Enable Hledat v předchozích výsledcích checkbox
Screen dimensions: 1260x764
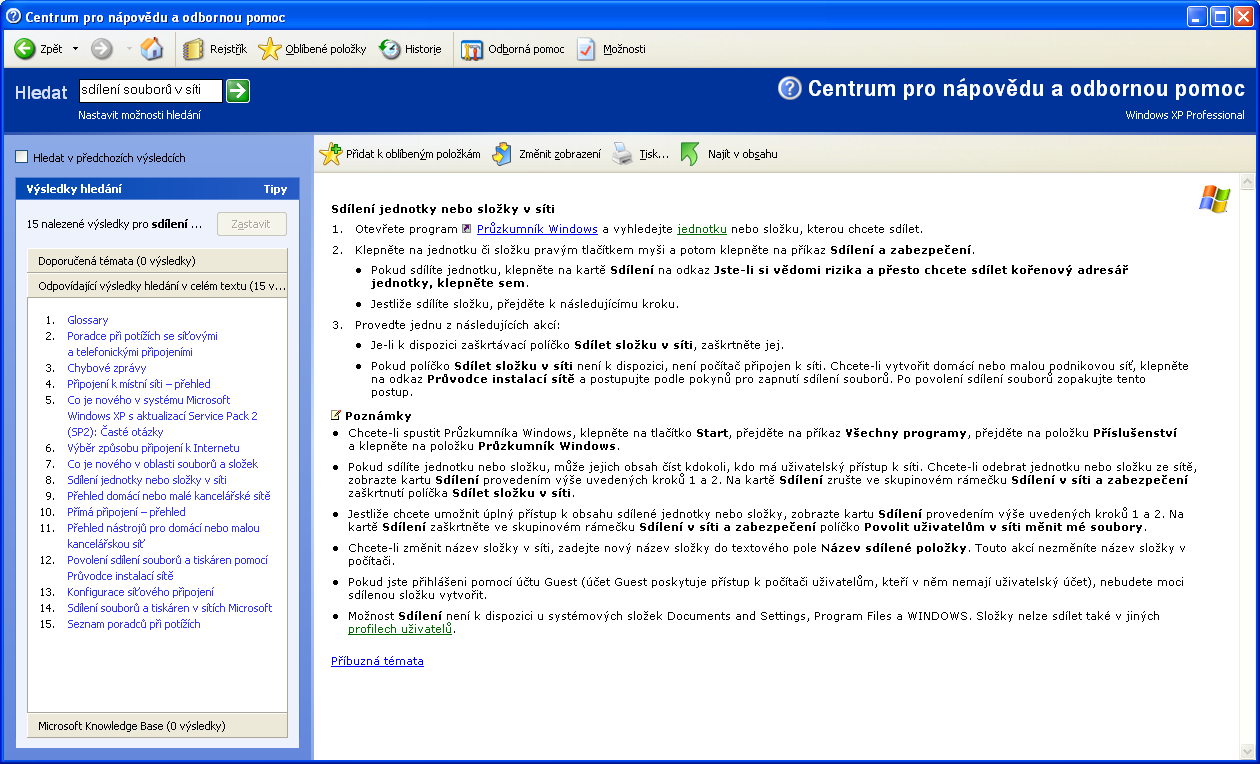tap(22, 157)
